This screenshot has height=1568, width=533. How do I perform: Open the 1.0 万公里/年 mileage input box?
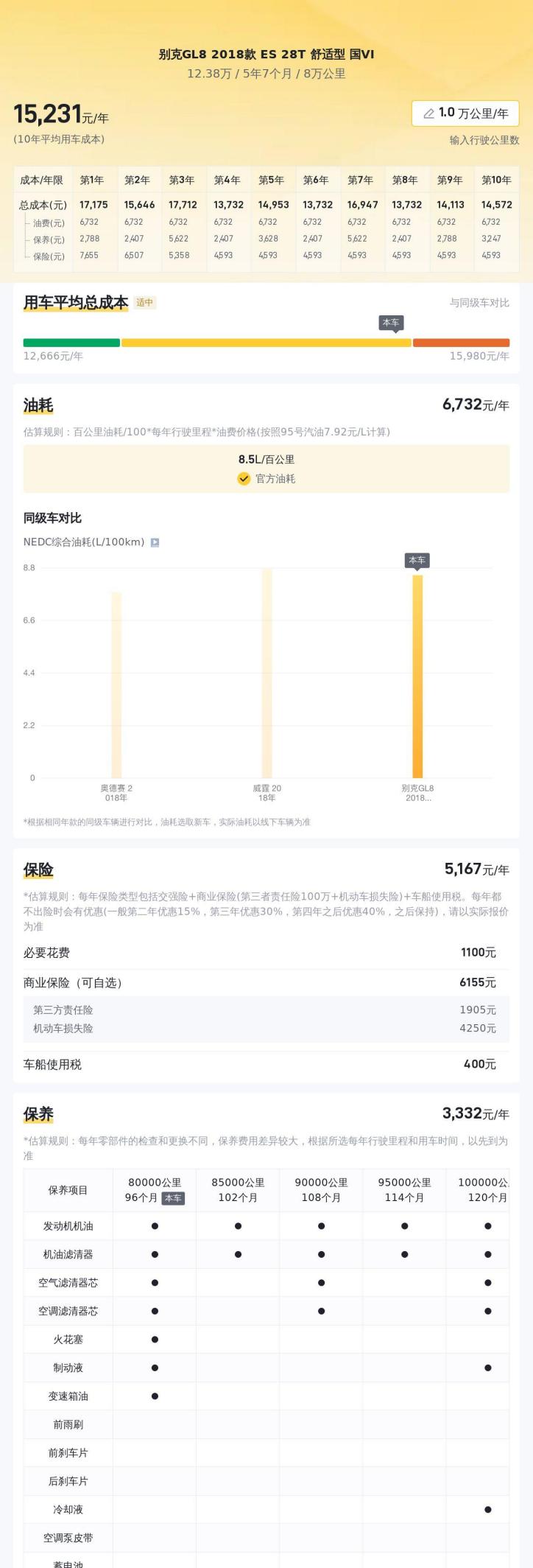click(465, 113)
